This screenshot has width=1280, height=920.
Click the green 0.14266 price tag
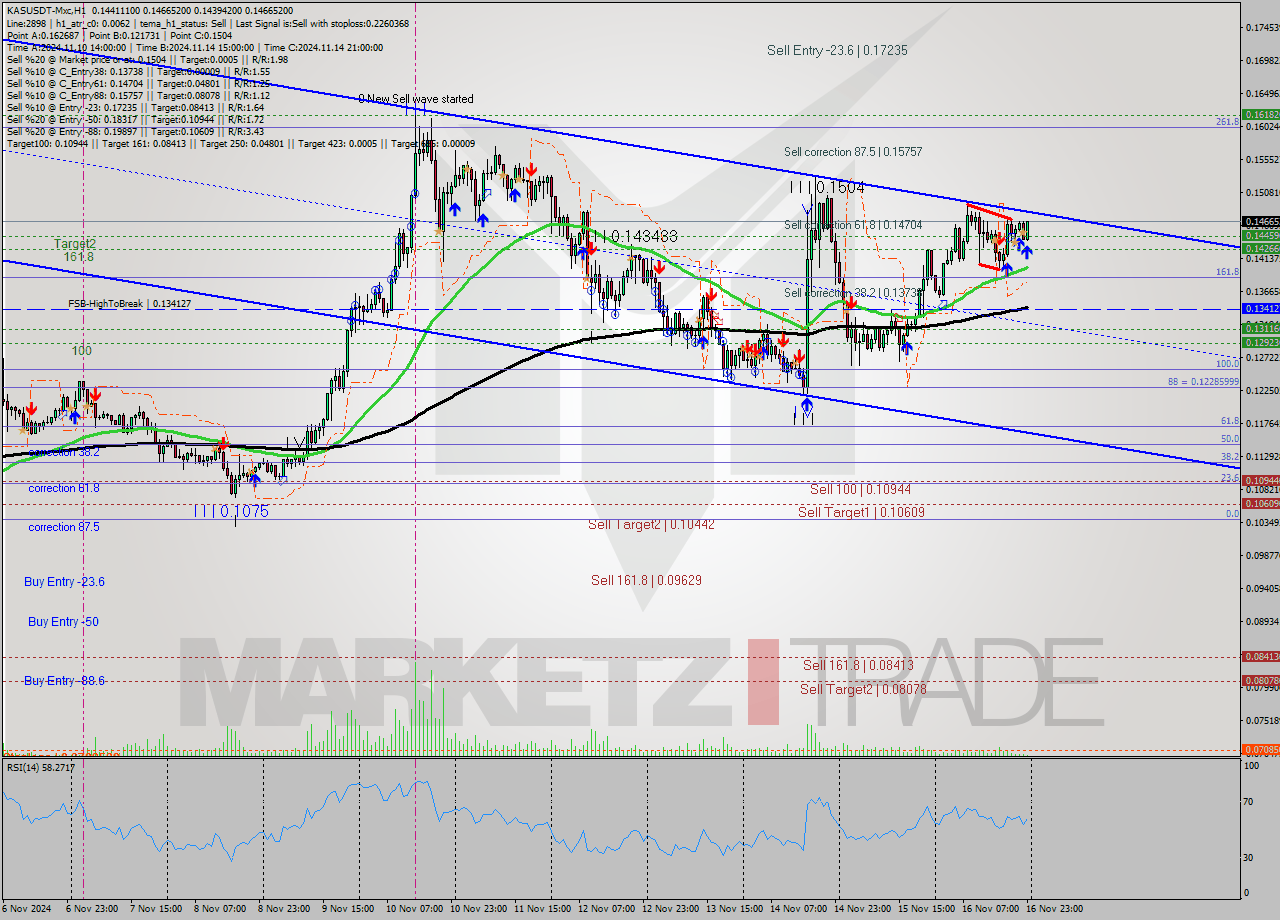[1260, 247]
